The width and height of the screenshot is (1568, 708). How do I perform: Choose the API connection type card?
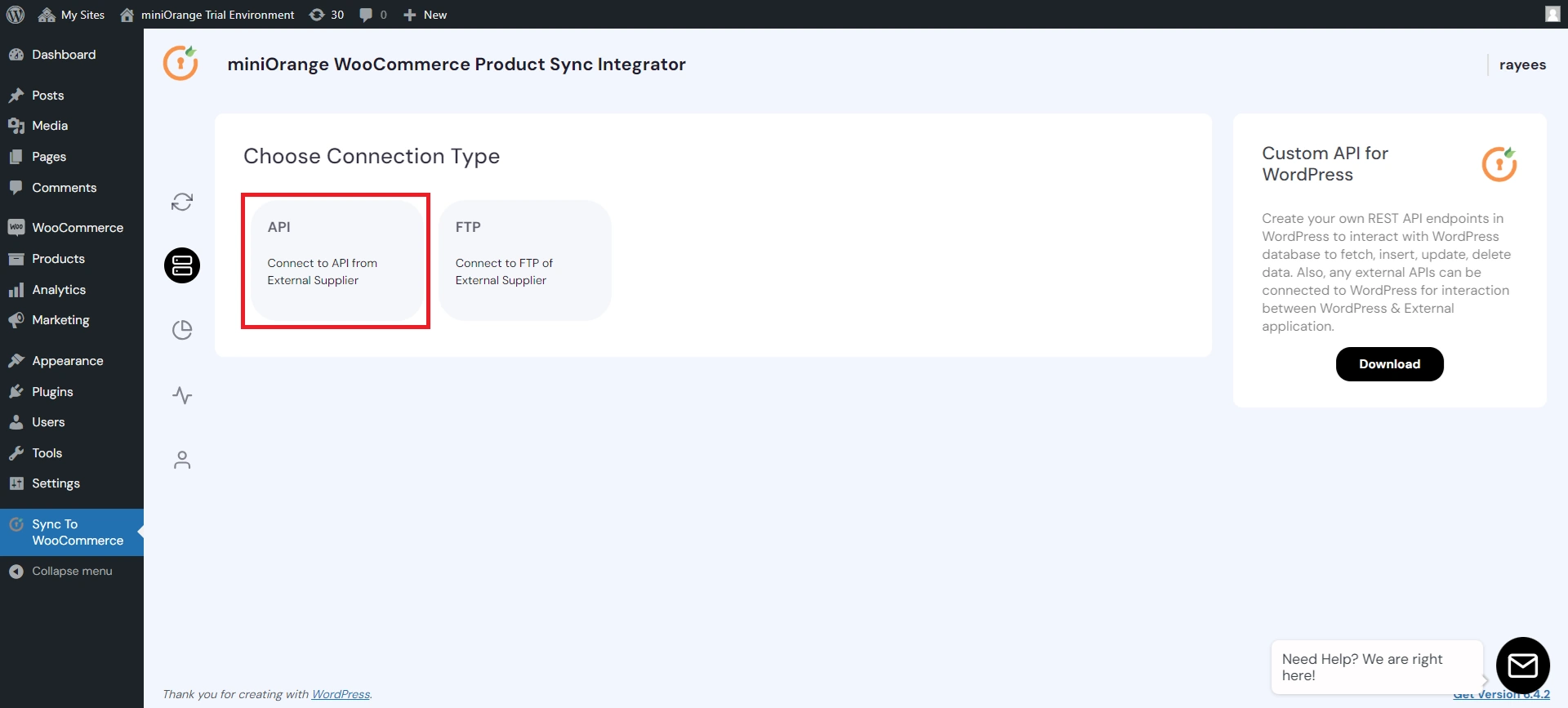click(336, 260)
